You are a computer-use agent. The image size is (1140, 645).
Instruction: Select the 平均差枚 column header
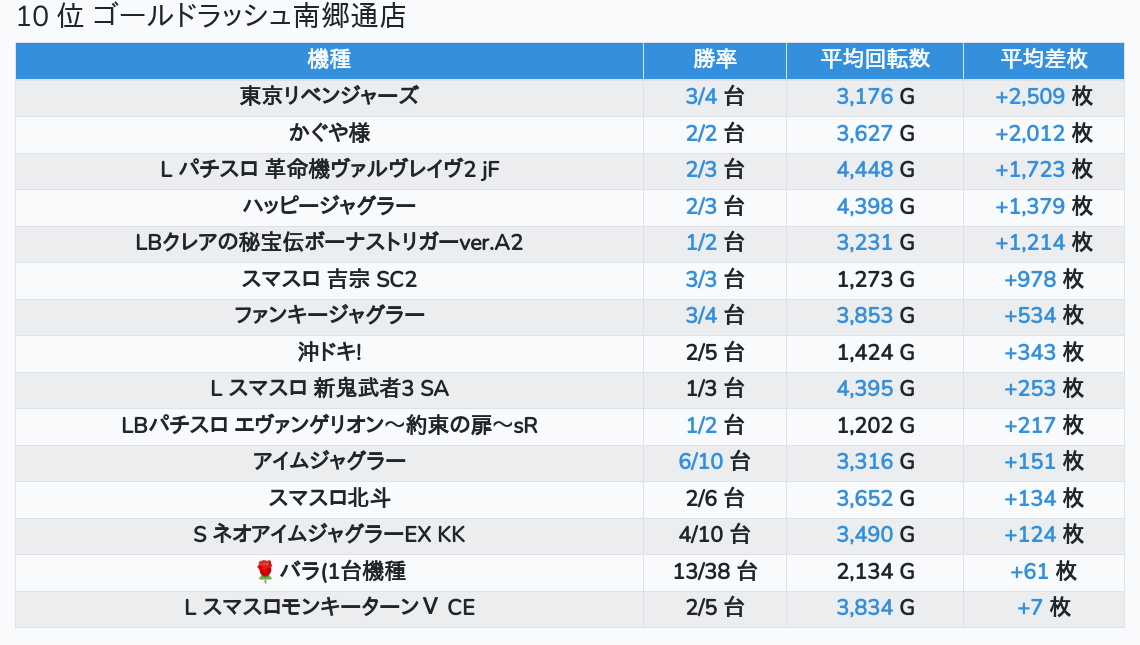pos(1043,60)
